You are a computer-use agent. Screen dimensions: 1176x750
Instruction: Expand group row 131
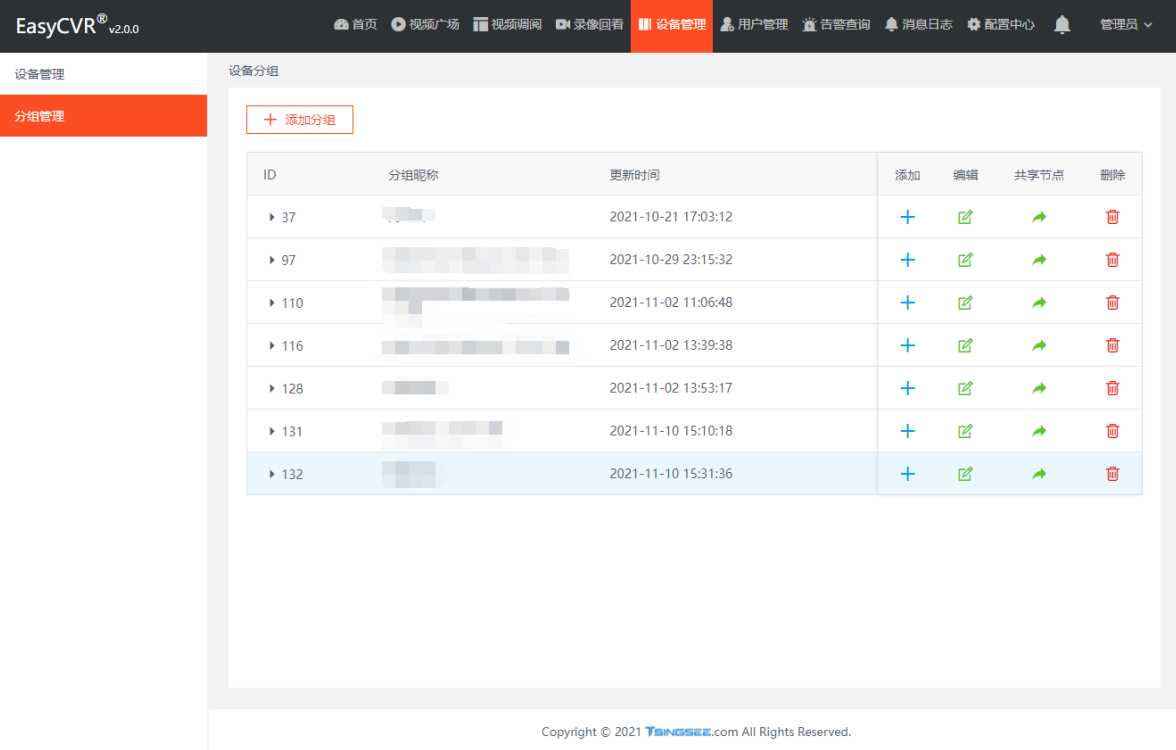272,431
